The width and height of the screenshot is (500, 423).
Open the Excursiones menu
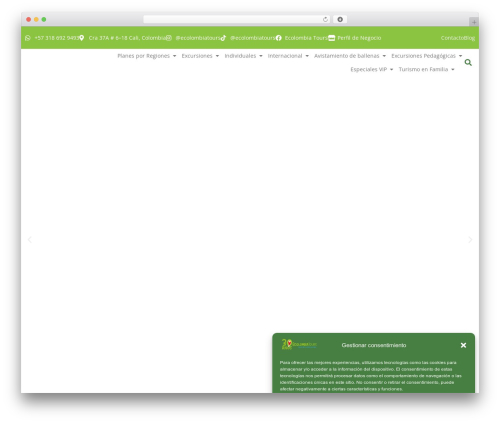(x=197, y=56)
